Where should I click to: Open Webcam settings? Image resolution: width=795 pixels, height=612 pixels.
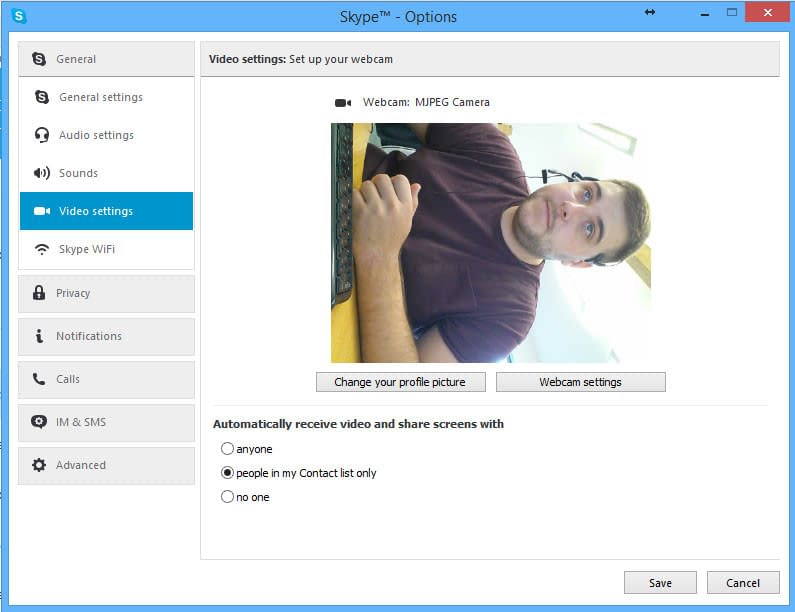(581, 382)
